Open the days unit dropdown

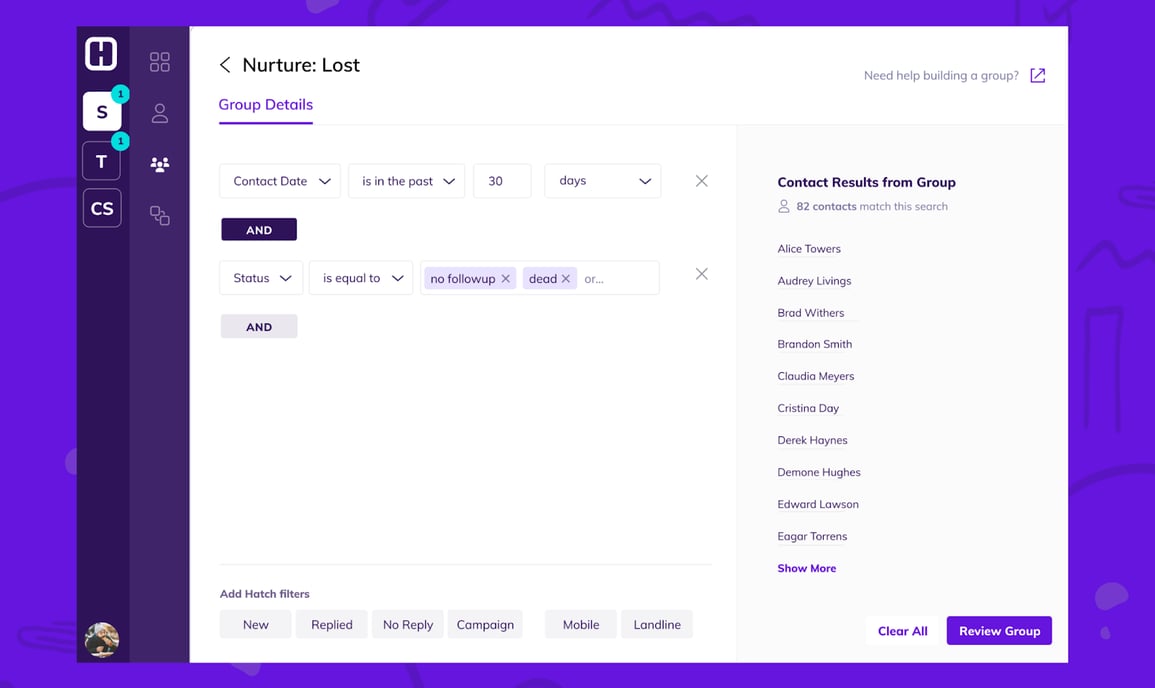[602, 181]
